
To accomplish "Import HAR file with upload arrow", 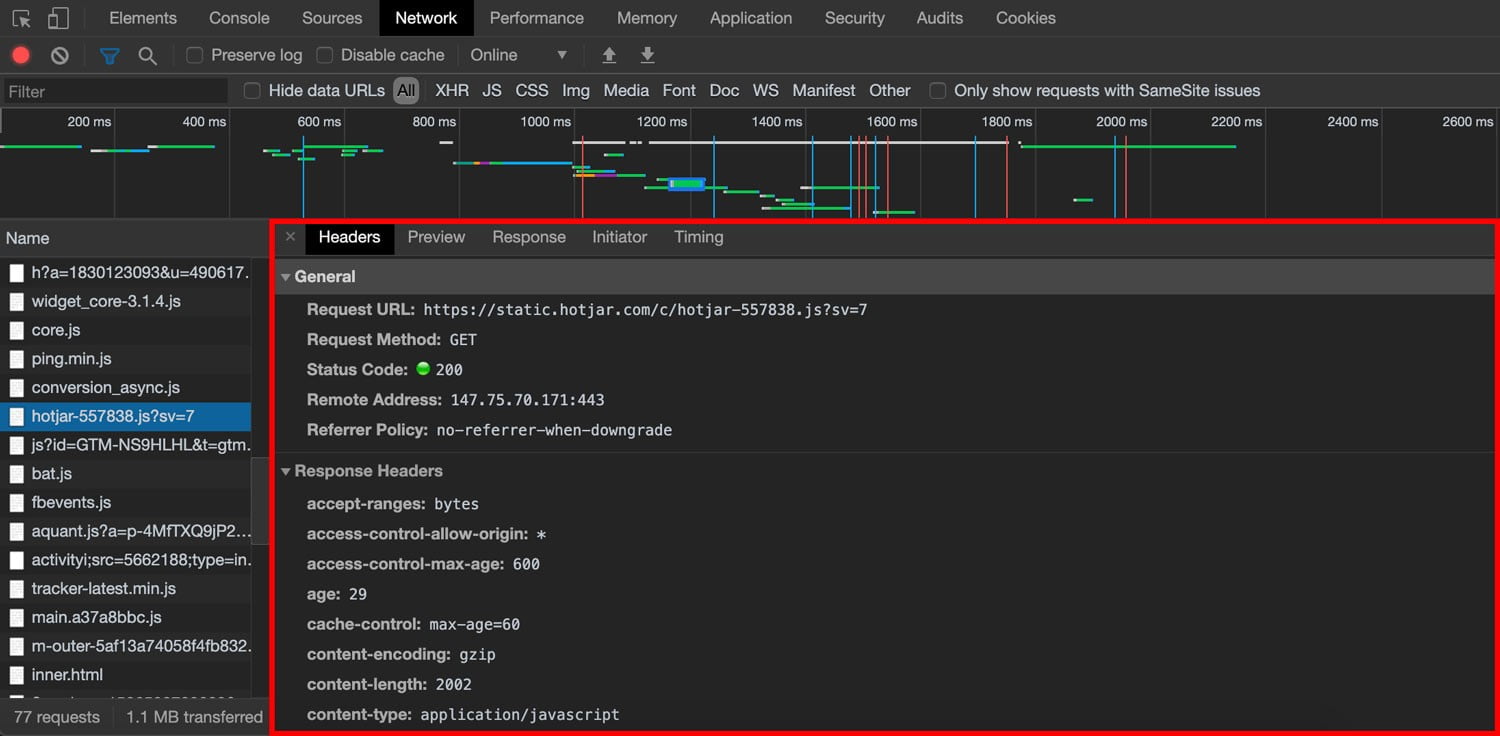I will pyautogui.click(x=609, y=55).
